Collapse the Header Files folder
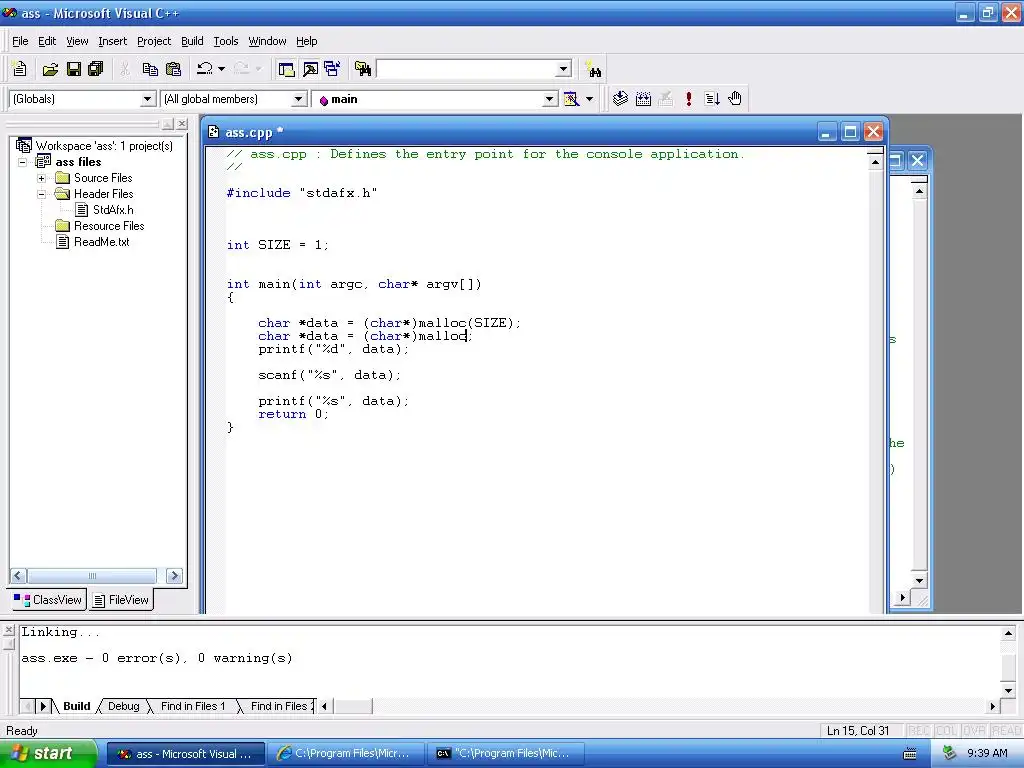Screen dimensions: 1024x768 tap(41, 194)
